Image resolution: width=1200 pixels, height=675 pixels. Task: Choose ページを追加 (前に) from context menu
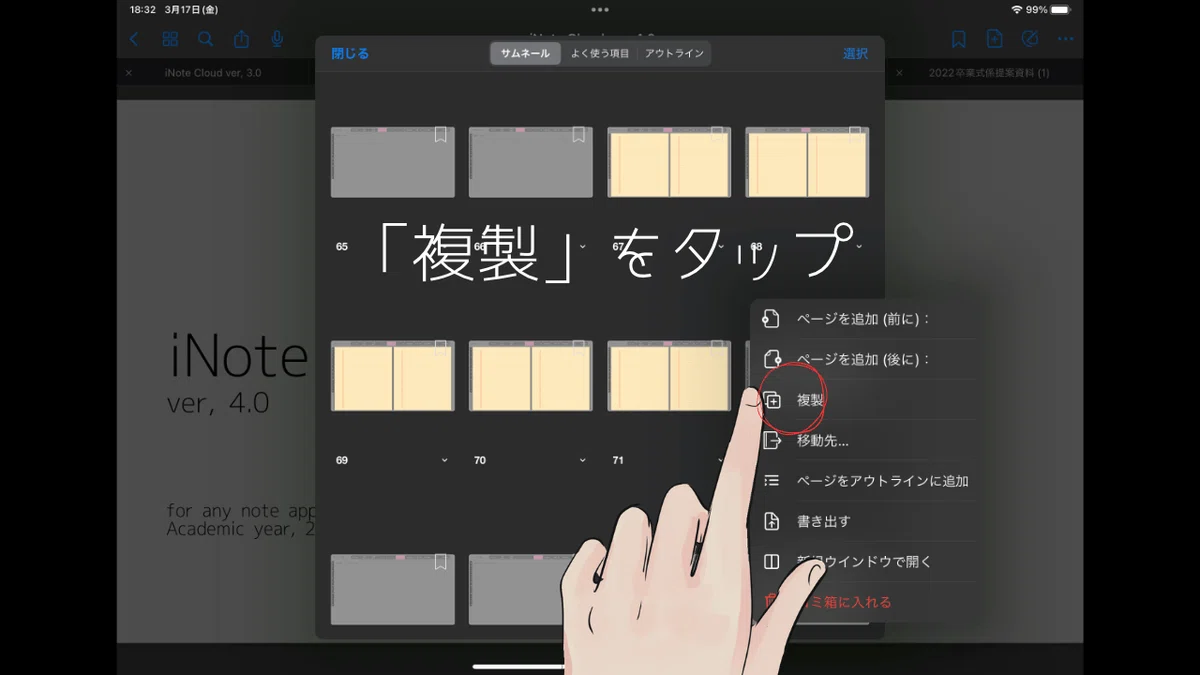(865, 319)
